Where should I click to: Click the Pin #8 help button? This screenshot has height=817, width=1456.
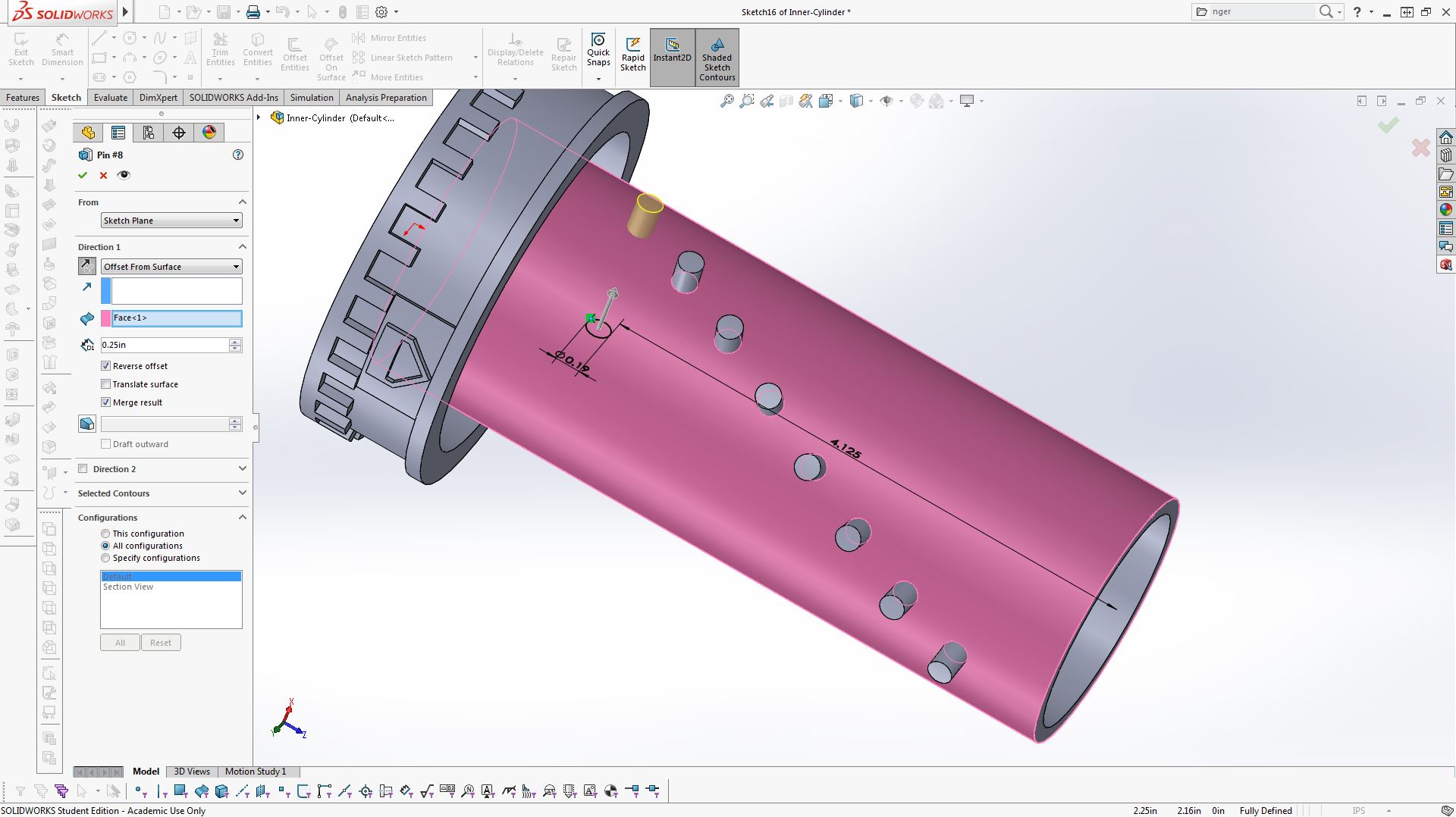(238, 155)
